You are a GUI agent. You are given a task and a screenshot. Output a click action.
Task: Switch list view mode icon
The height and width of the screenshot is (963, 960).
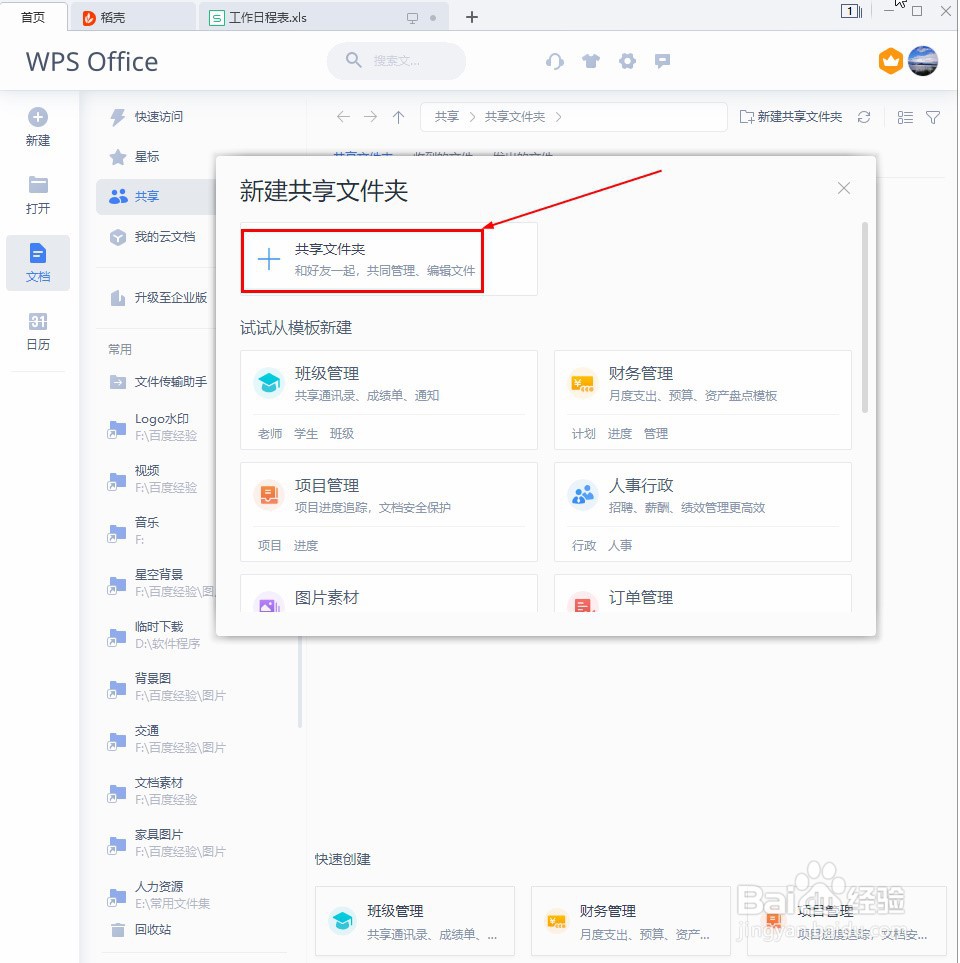tap(905, 117)
